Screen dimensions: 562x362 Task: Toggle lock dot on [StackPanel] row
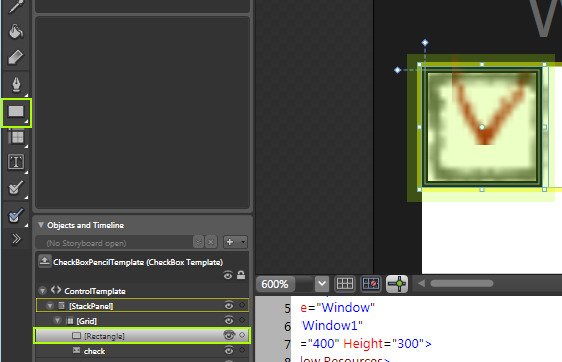click(242, 305)
